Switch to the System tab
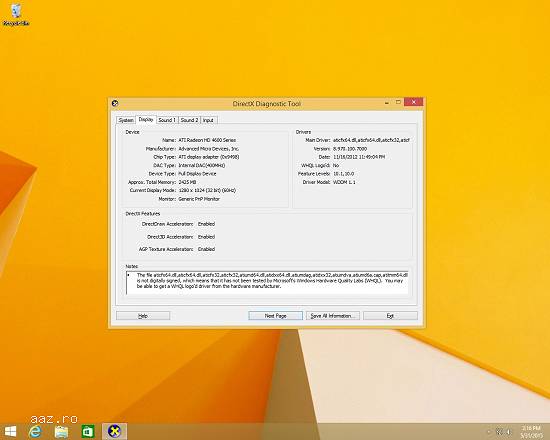 click(x=126, y=120)
